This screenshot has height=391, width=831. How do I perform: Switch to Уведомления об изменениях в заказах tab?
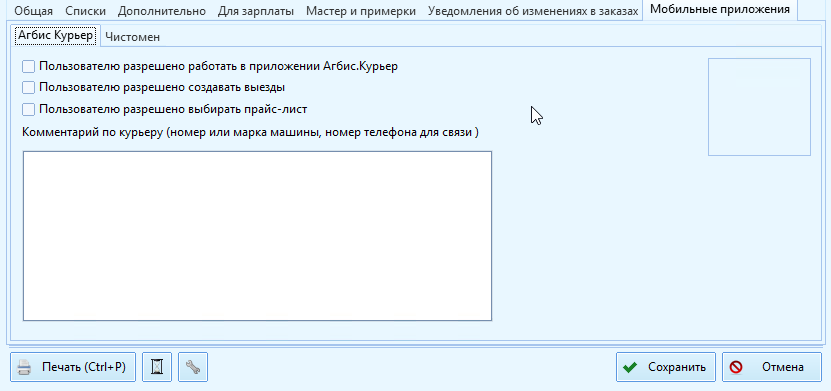[x=533, y=11]
